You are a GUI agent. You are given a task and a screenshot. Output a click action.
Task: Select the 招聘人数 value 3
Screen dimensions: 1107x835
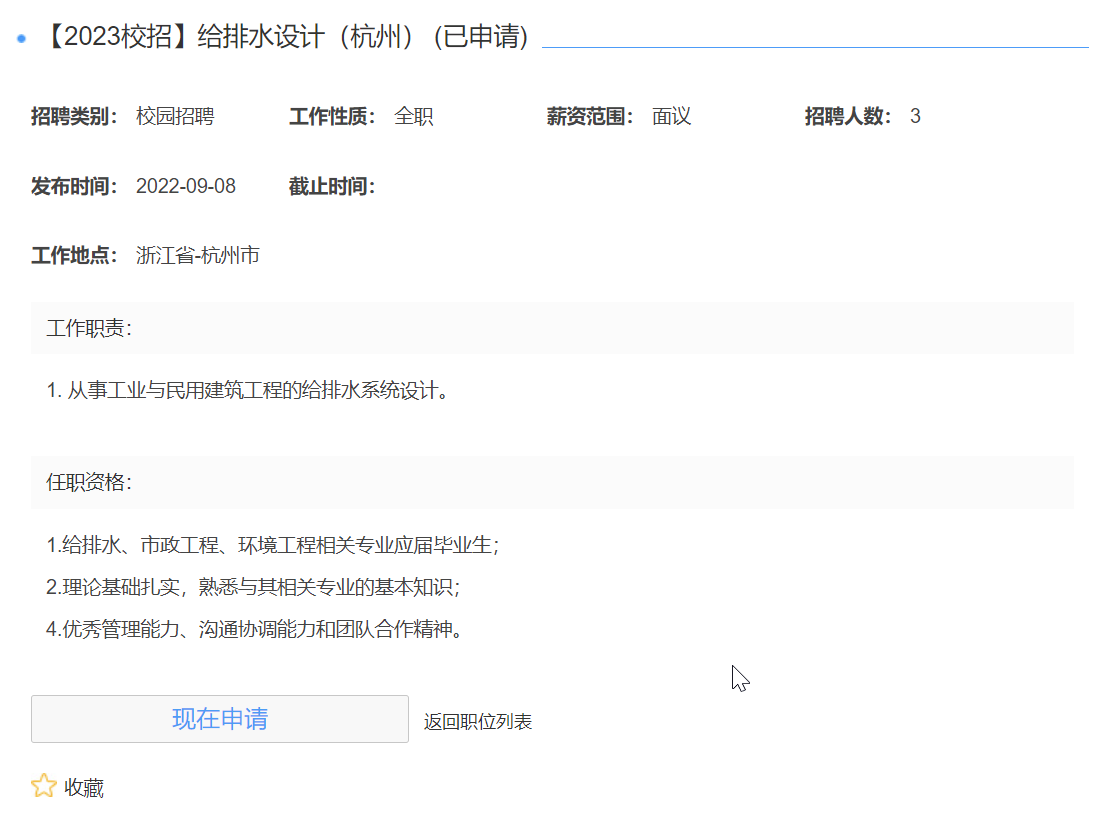click(915, 116)
